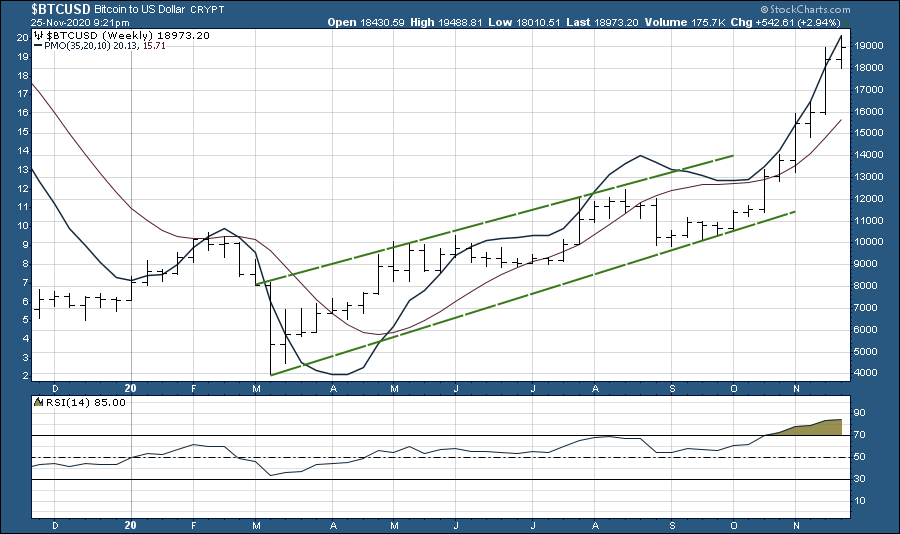
Task: Click the upper green dashed channel line
Action: [500, 220]
